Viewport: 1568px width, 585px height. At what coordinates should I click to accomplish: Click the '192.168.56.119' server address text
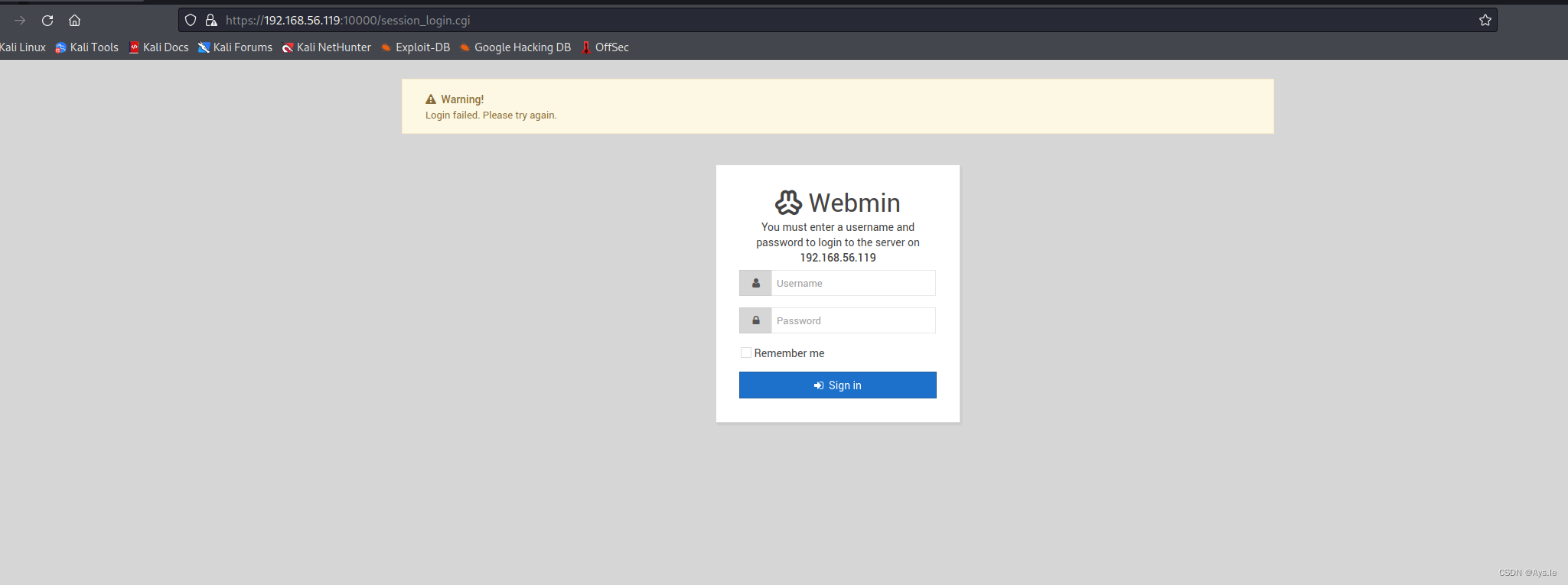(838, 258)
